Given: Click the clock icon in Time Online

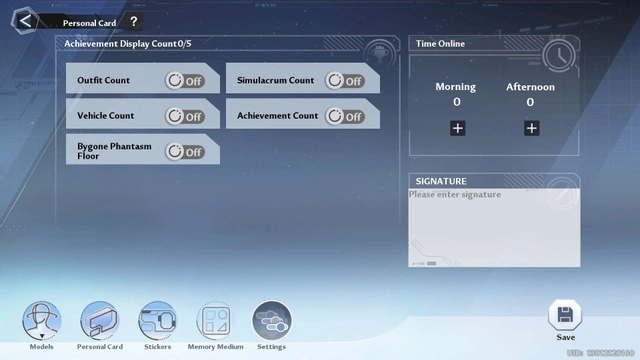Looking at the screenshot, I should 560,56.
